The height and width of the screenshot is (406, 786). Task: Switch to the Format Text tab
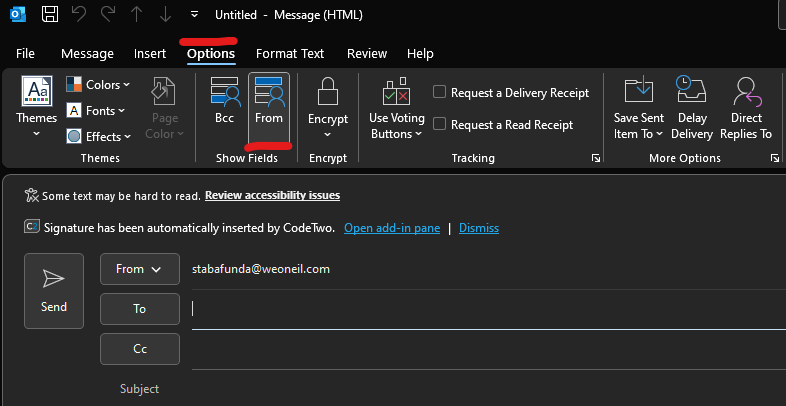(x=290, y=54)
